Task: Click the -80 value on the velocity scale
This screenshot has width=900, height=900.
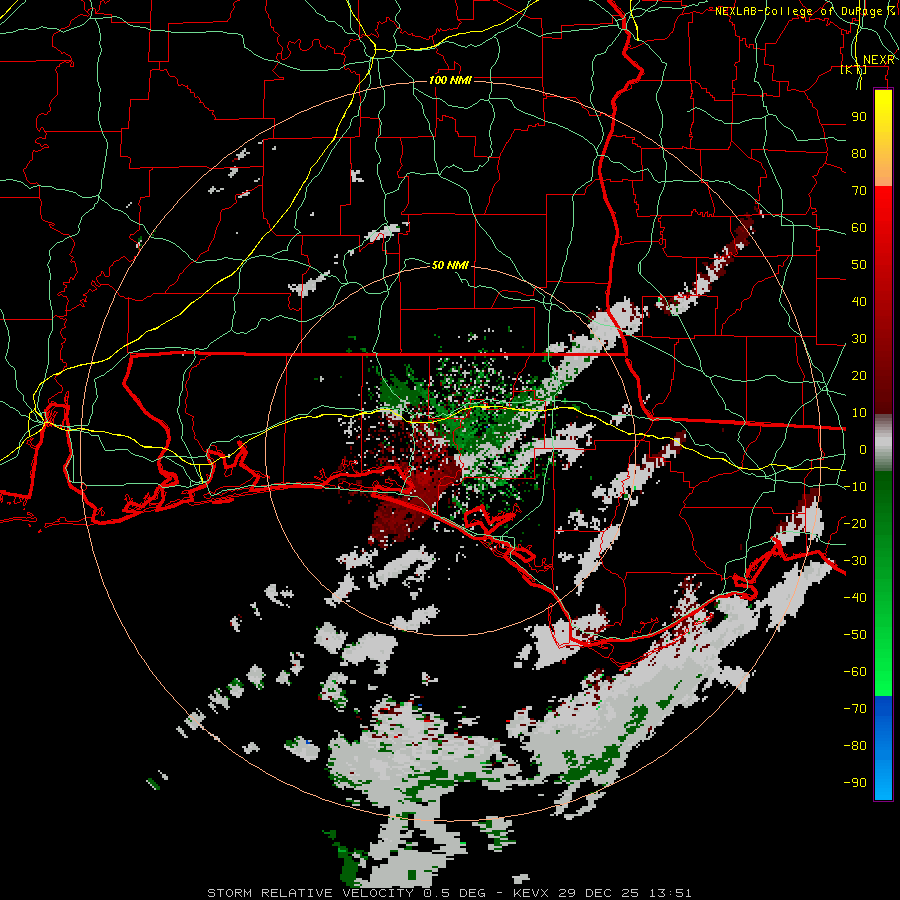Action: (x=855, y=746)
